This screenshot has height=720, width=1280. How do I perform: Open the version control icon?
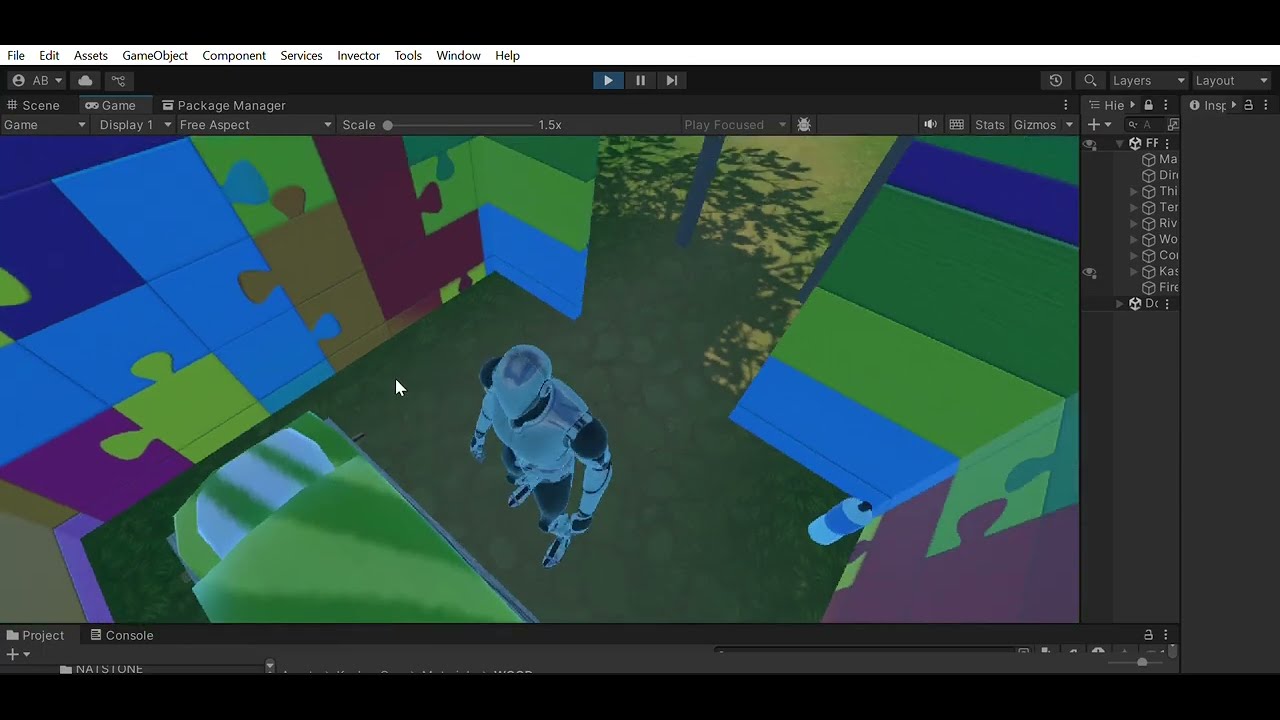point(118,80)
